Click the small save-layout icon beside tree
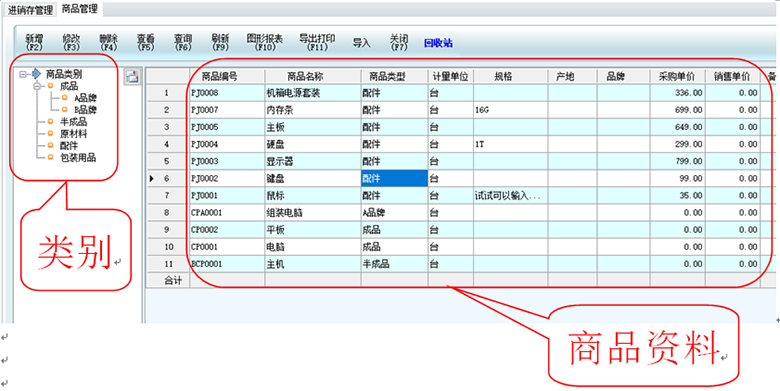This screenshot has height=391, width=780. [x=133, y=77]
